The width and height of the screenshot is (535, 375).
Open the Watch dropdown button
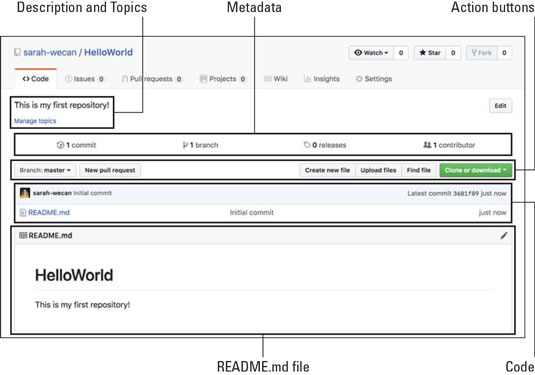point(371,53)
